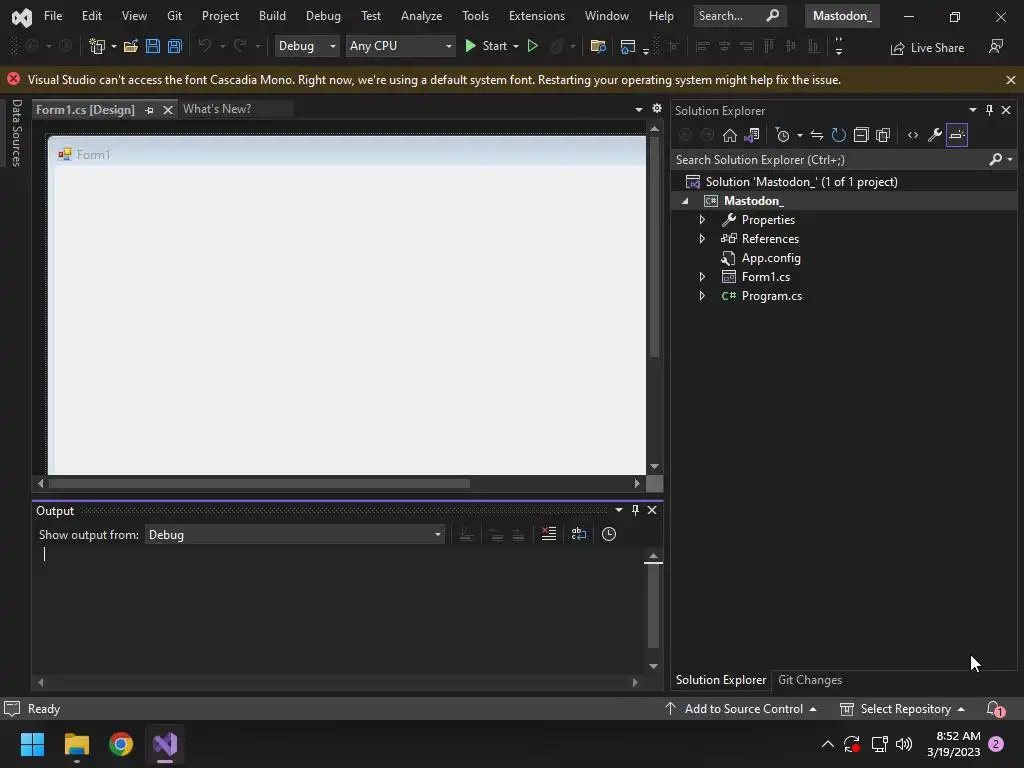Toggle auto-hide pin on Solution Explorer
This screenshot has width=1024, height=768.
click(x=989, y=110)
